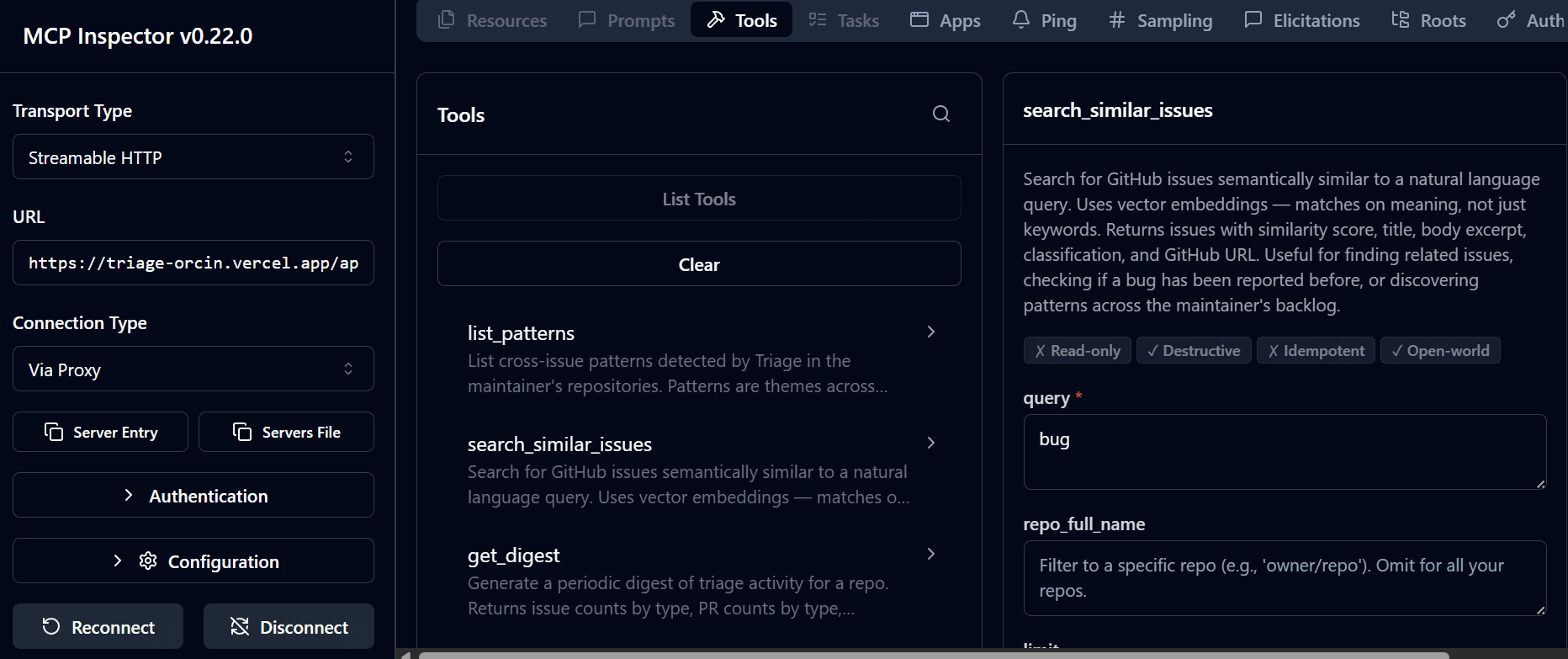This screenshot has height=659, width=1568.
Task: Open Connection Type Via Proxy dropdown
Action: pyautogui.click(x=193, y=369)
